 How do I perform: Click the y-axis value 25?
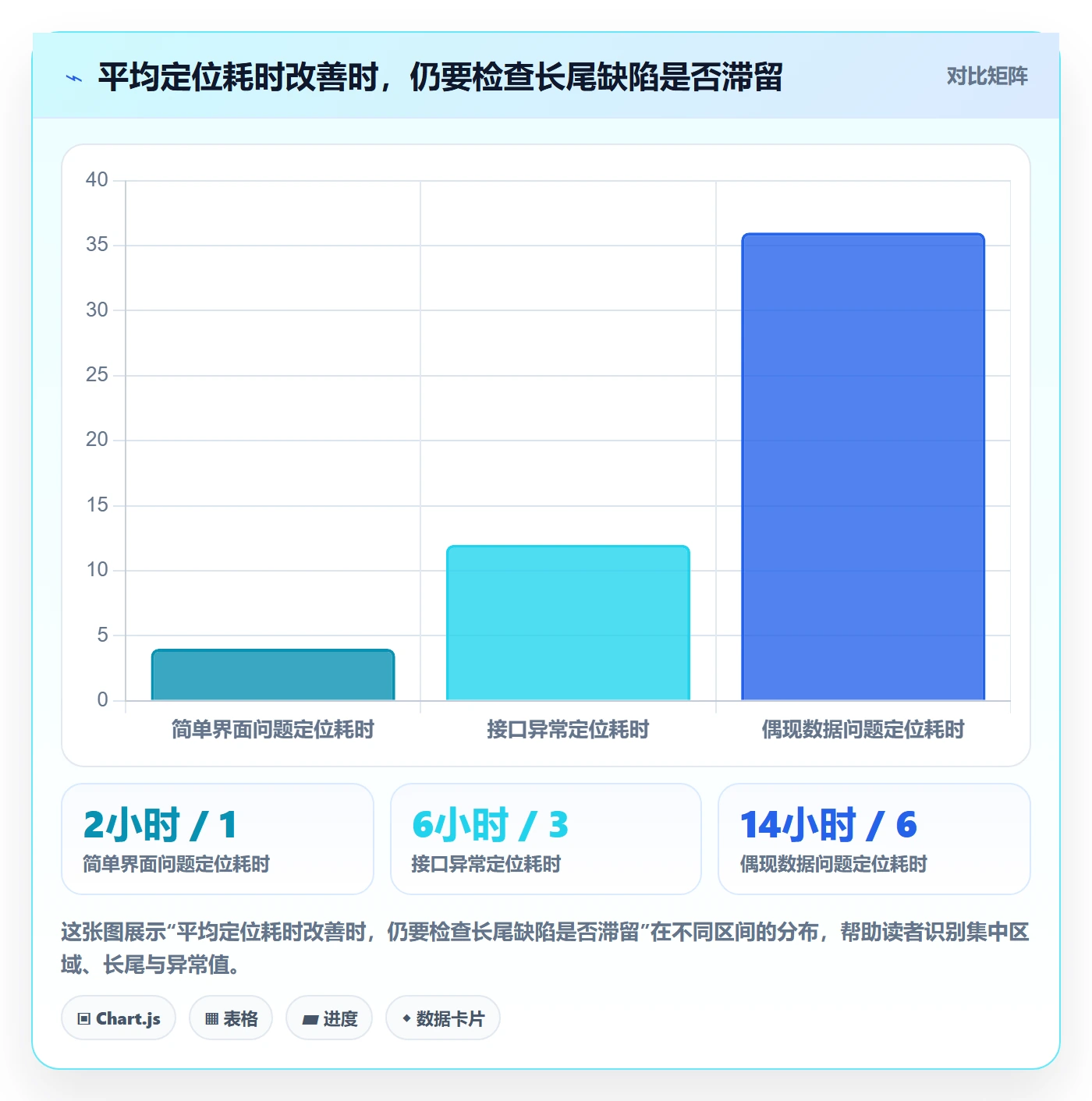[x=97, y=375]
